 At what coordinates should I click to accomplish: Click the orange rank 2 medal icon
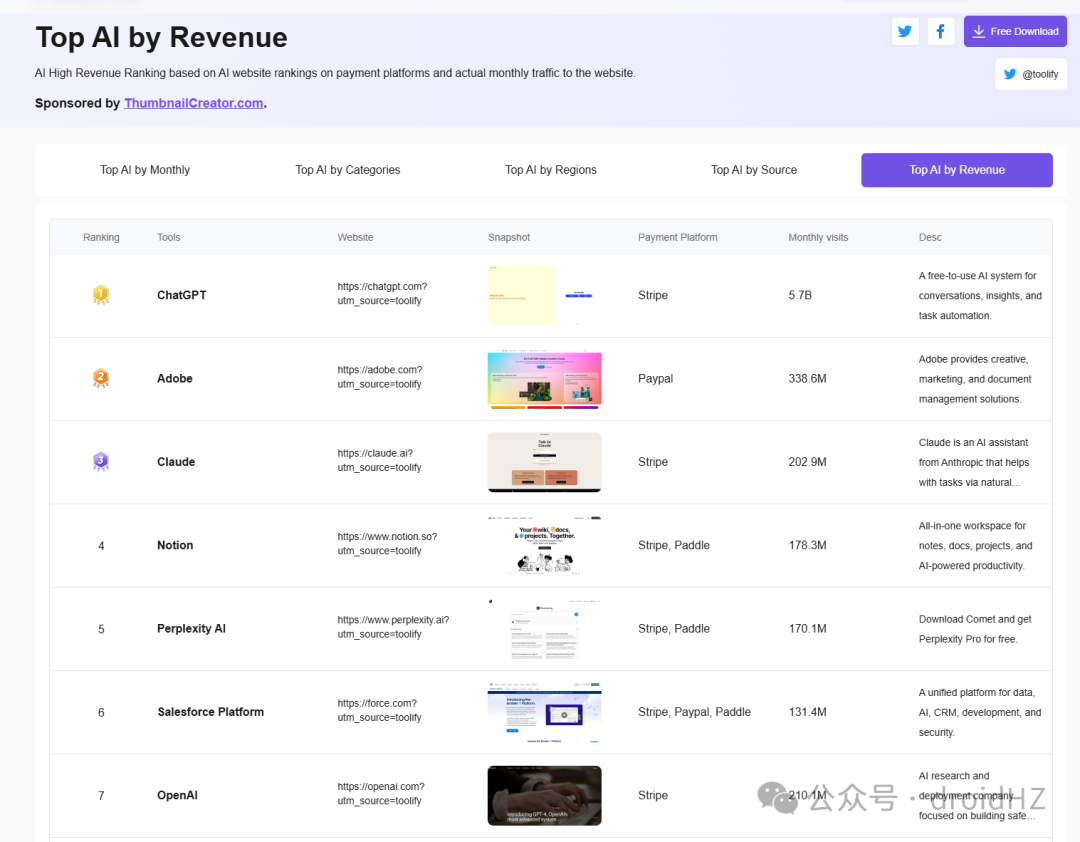pyautogui.click(x=101, y=378)
